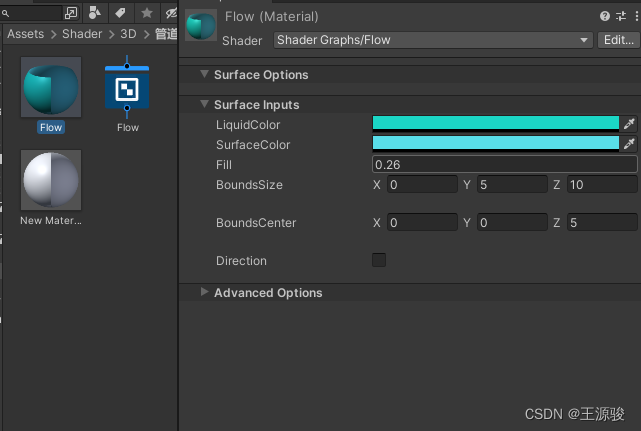
Task: Open the material help reference icon
Action: (x=604, y=17)
